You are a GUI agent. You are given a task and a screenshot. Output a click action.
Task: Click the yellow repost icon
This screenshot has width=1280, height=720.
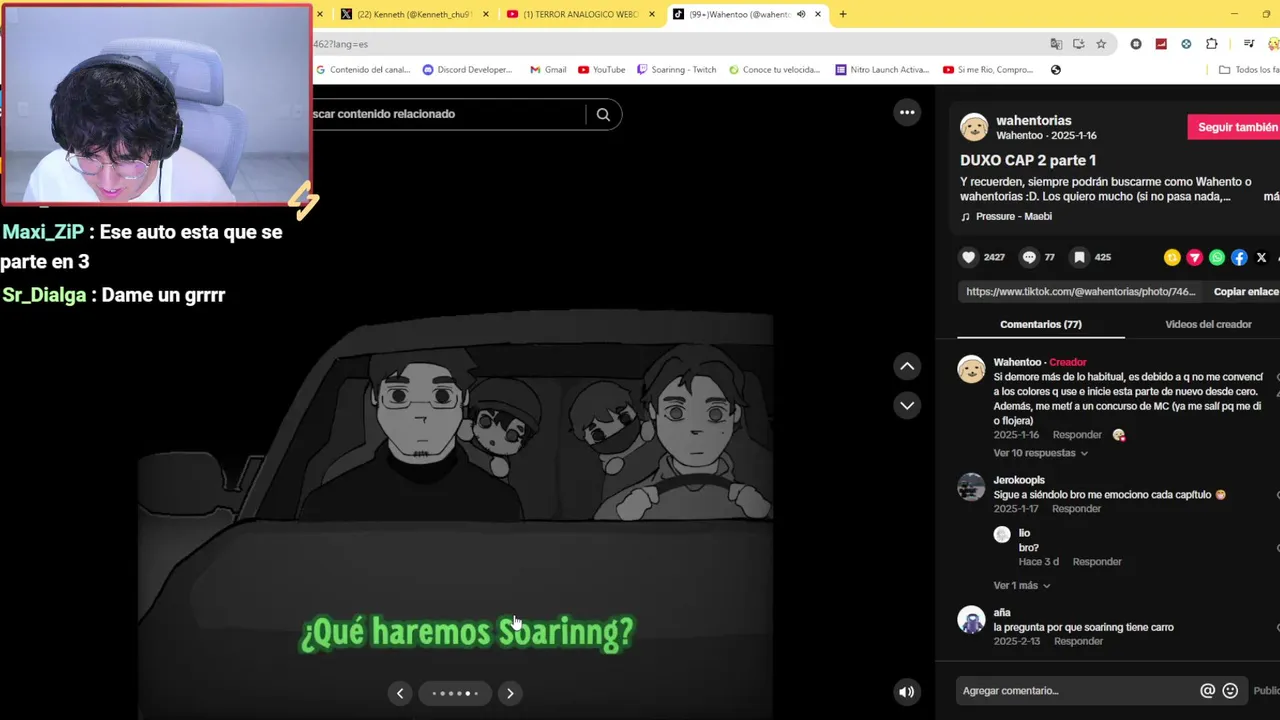tap(1172, 257)
